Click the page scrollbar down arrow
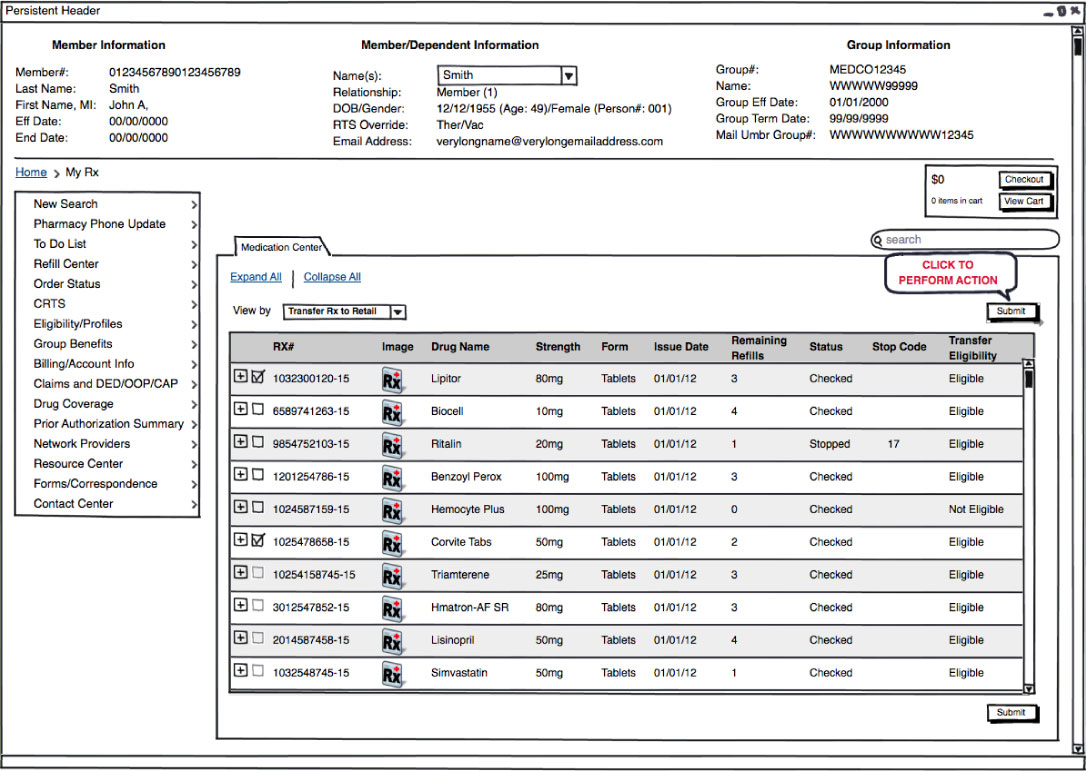Image resolution: width=1087 pixels, height=771 pixels. pos(1077,748)
